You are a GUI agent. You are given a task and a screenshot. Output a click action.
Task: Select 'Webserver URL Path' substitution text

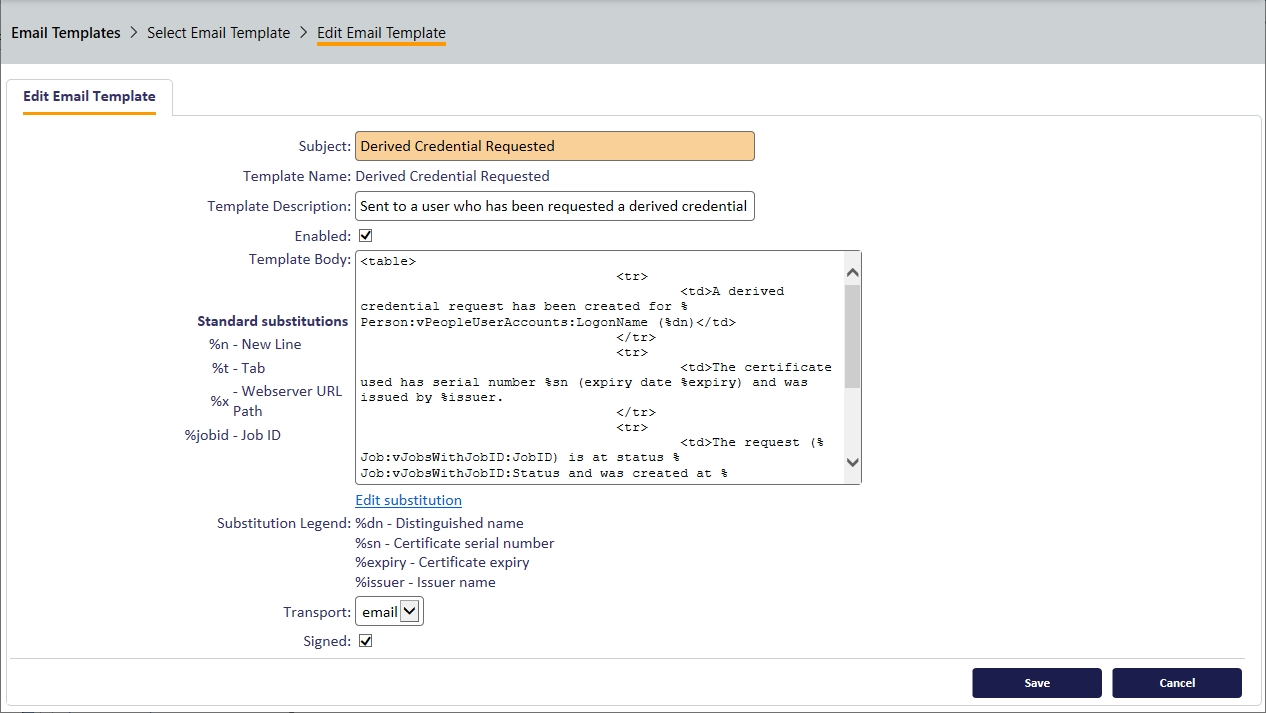click(288, 401)
